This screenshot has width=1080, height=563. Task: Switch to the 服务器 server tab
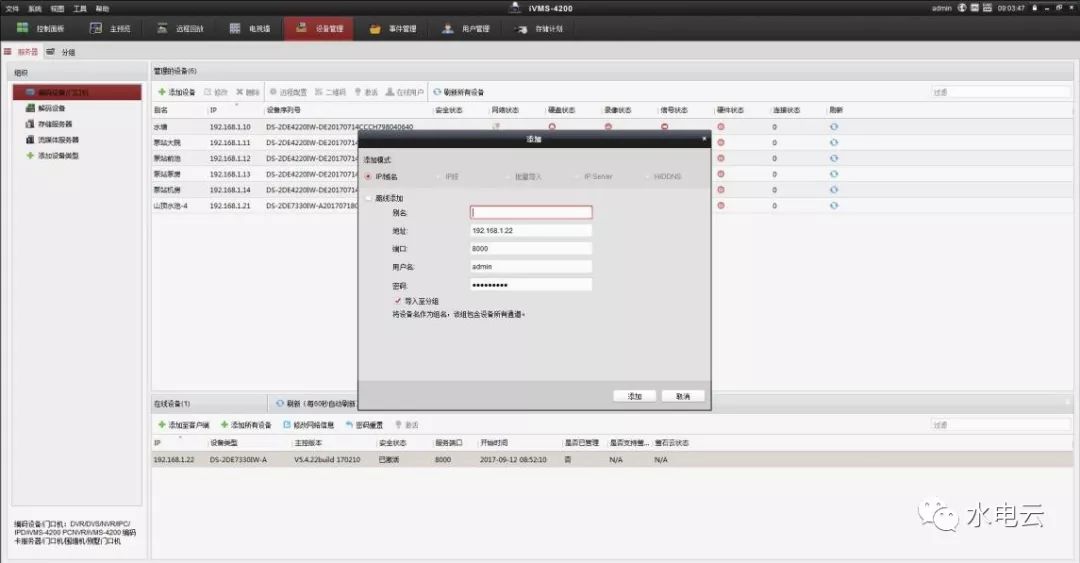21,52
